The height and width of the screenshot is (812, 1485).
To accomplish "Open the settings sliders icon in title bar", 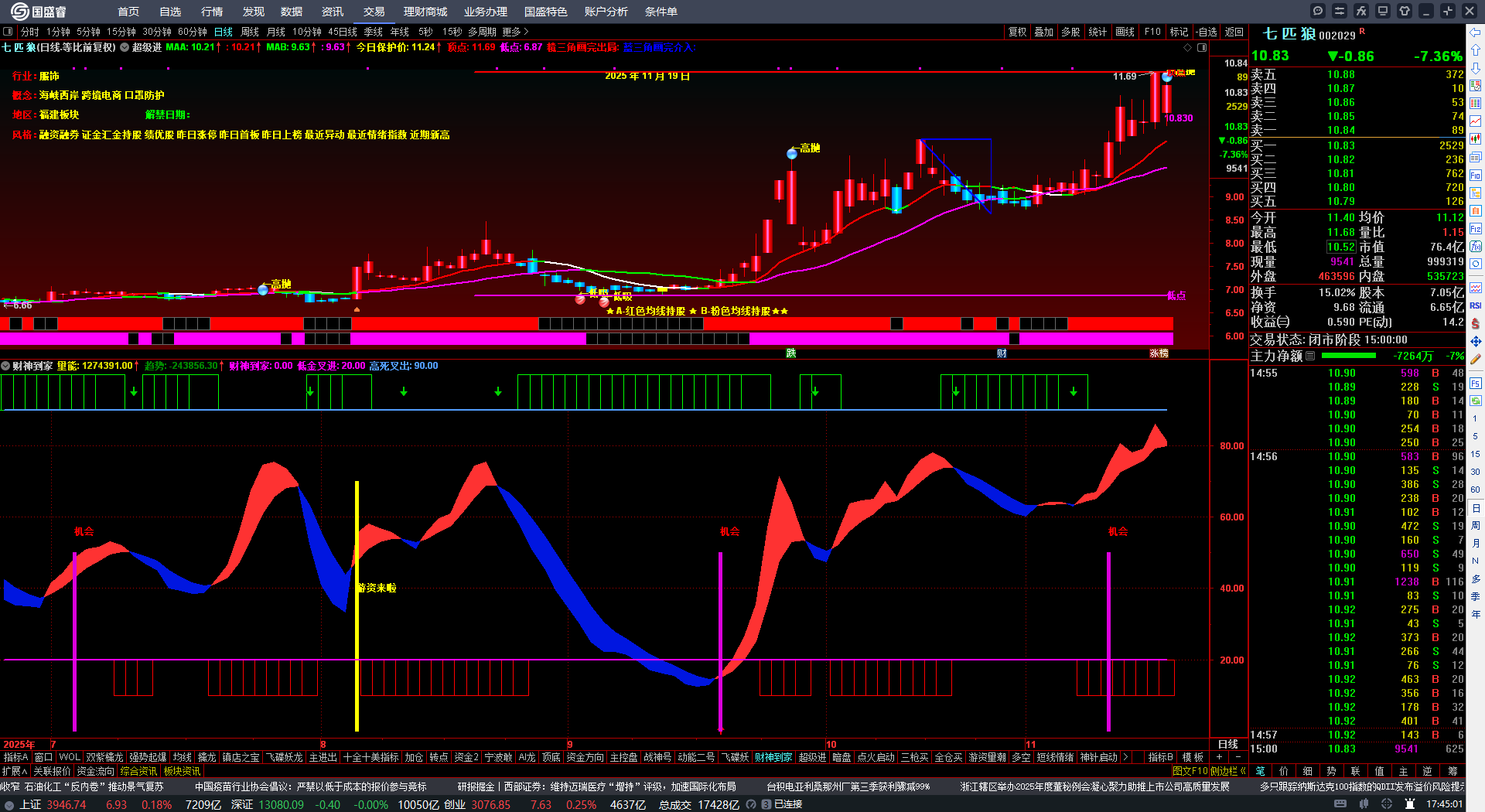I will (x=1340, y=11).
